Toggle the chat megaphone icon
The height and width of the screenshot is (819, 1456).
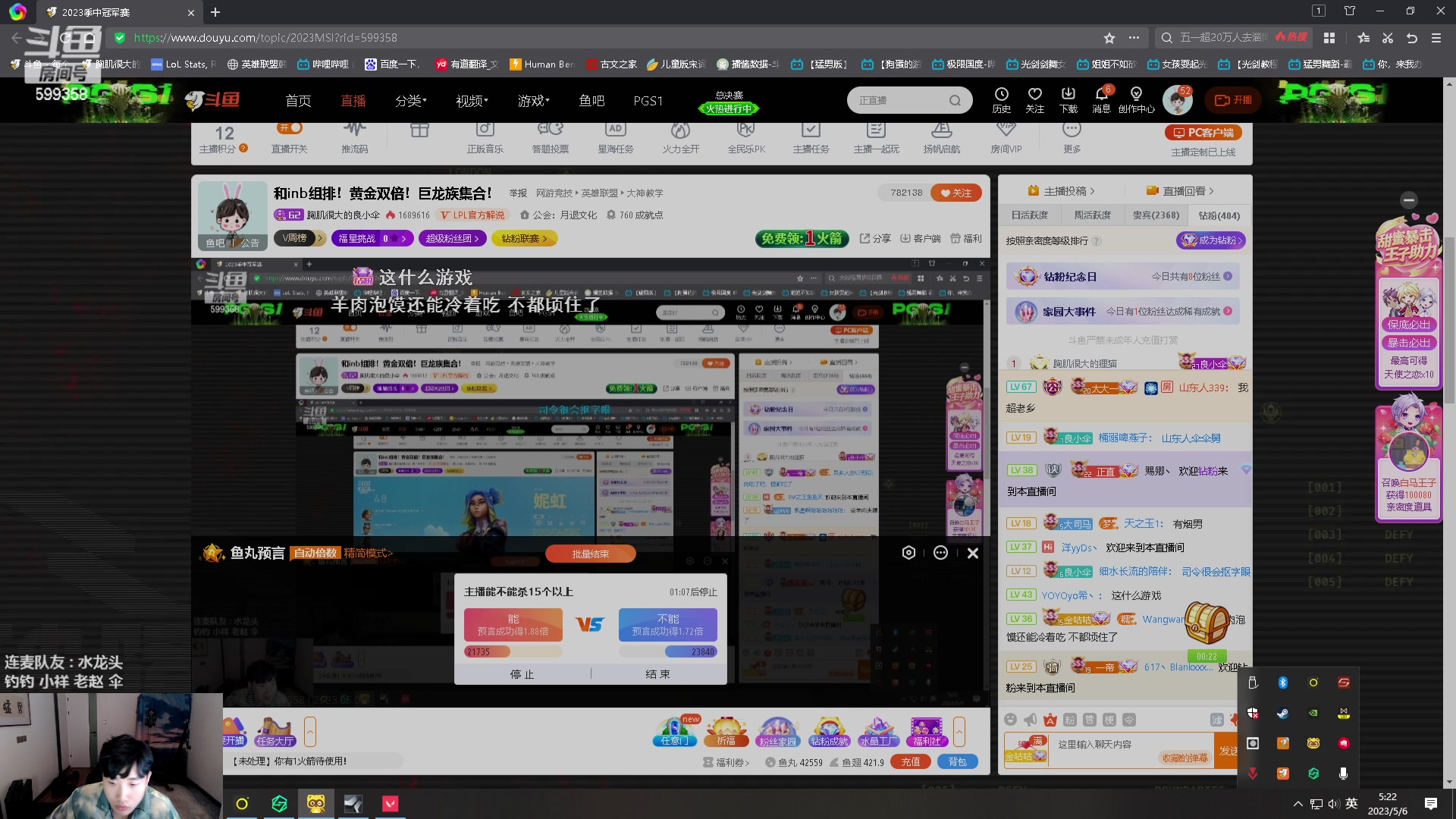pyautogui.click(x=1030, y=720)
